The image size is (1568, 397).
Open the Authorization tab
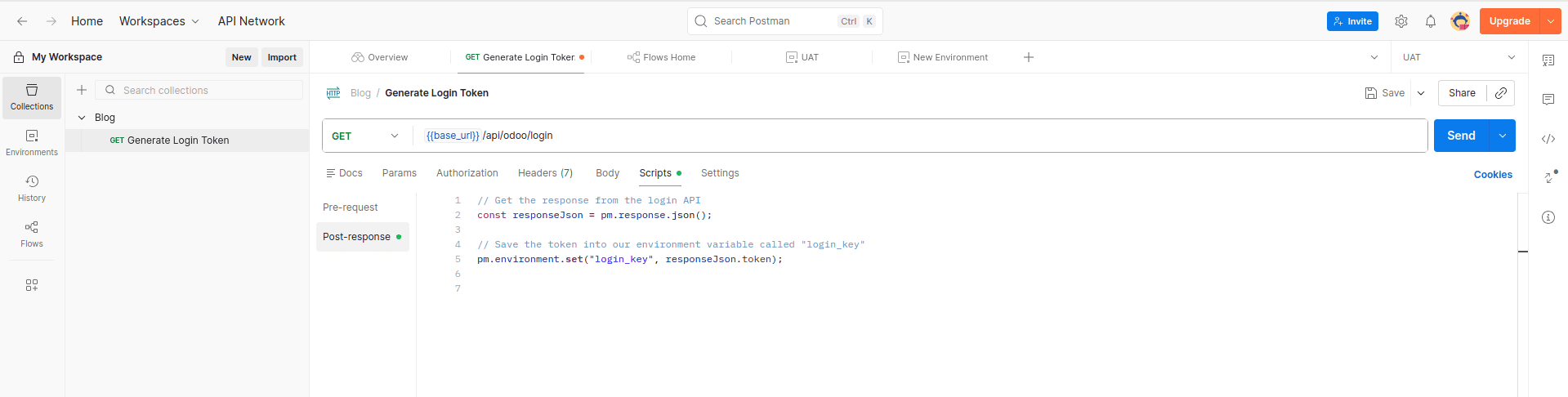(467, 173)
